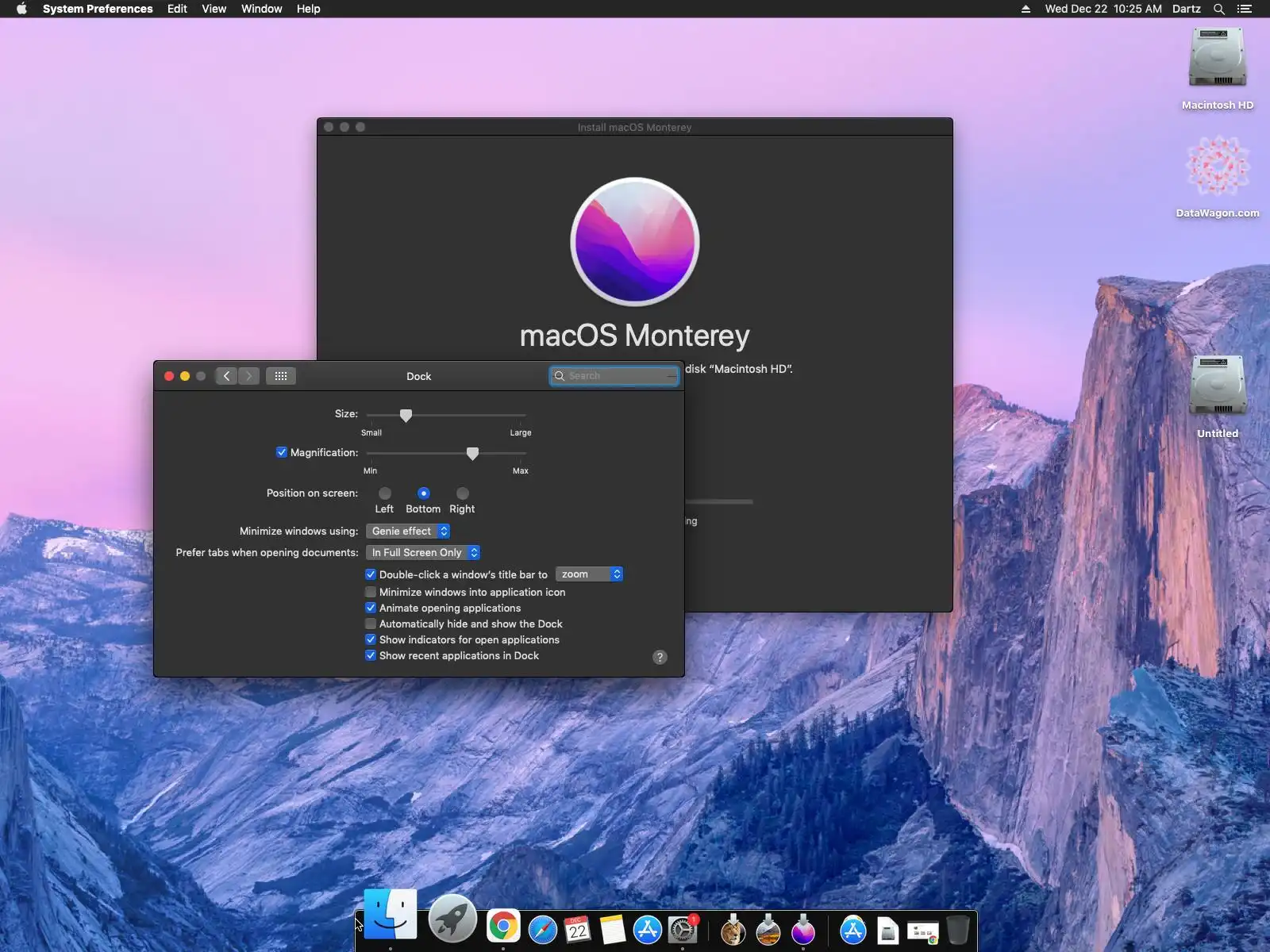Show all preferences with grid button

coord(281,376)
